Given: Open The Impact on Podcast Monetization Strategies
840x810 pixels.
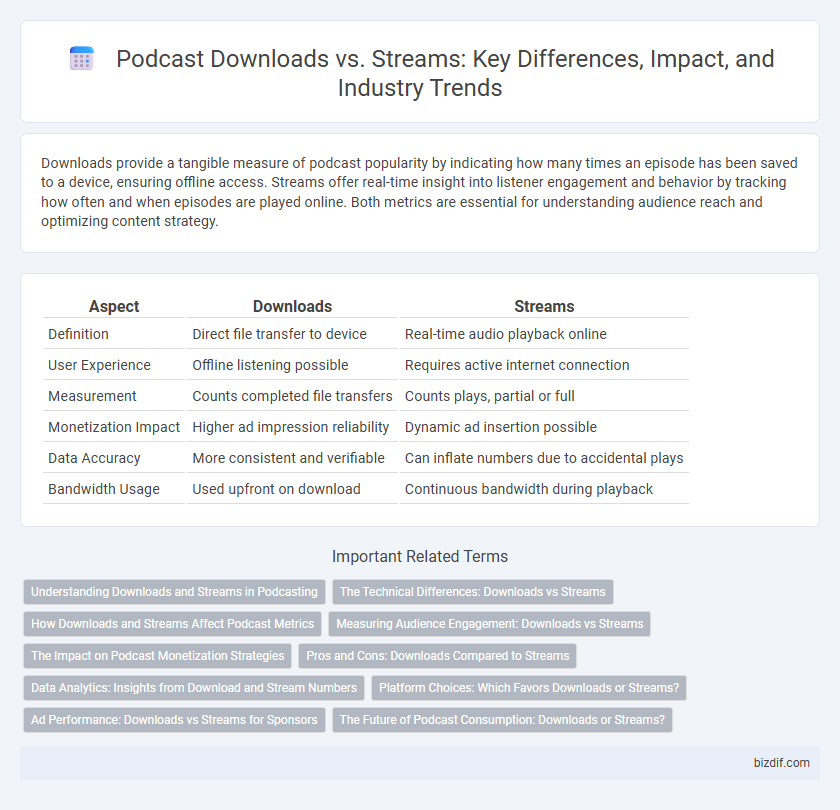Looking at the screenshot, I should point(158,656).
